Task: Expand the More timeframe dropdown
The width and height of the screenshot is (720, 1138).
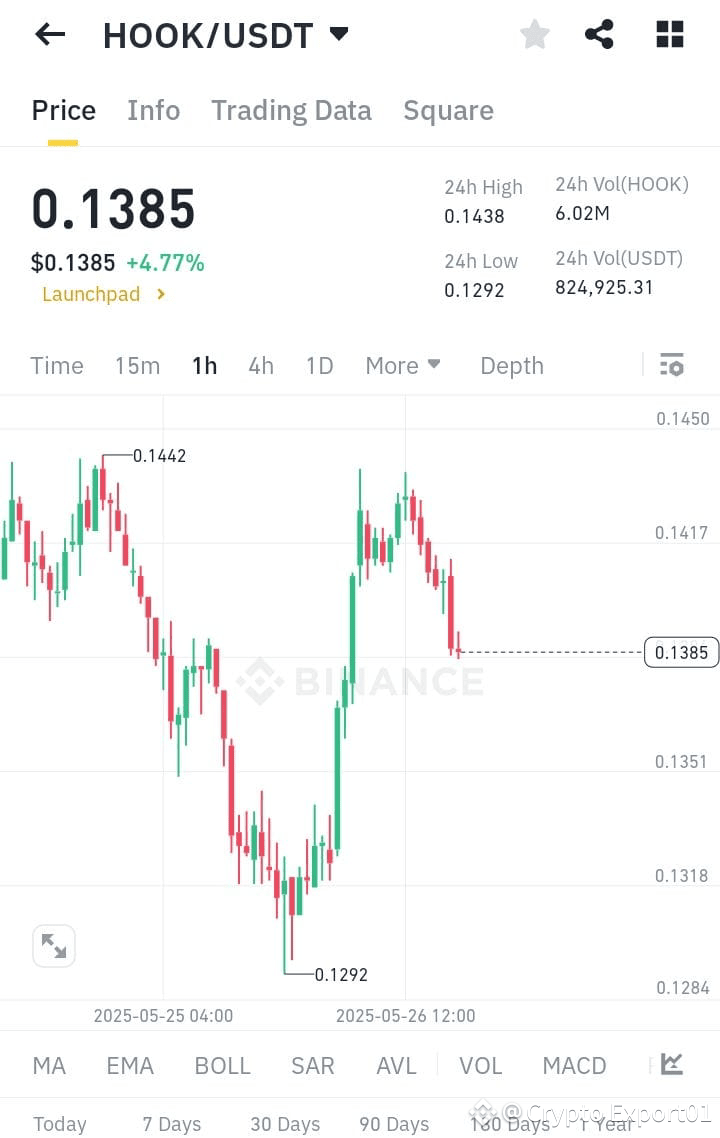Action: coord(402,365)
